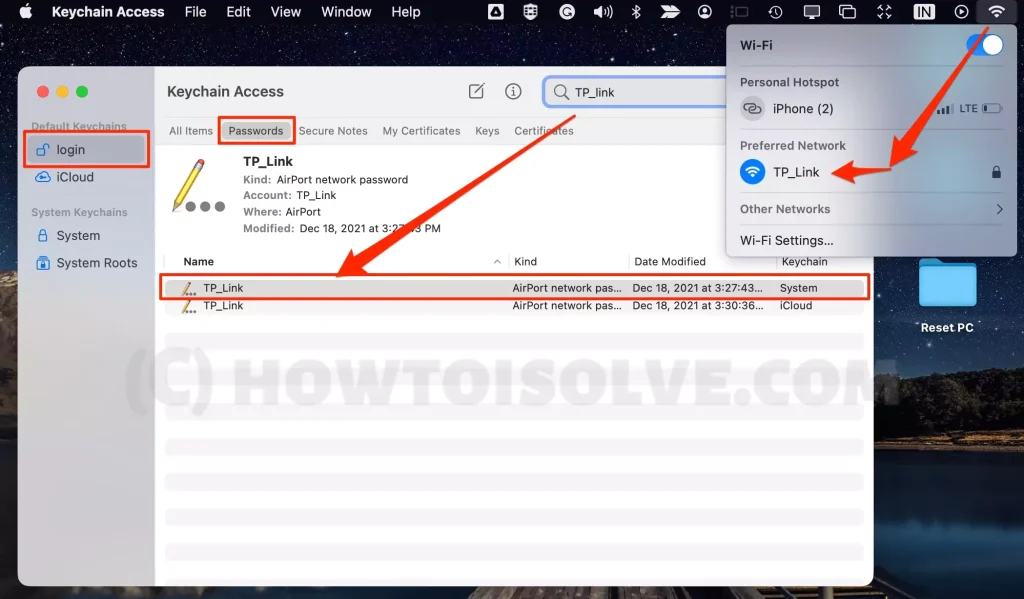
Task: Open the Apple menu
Action: pyautogui.click(x=25, y=12)
